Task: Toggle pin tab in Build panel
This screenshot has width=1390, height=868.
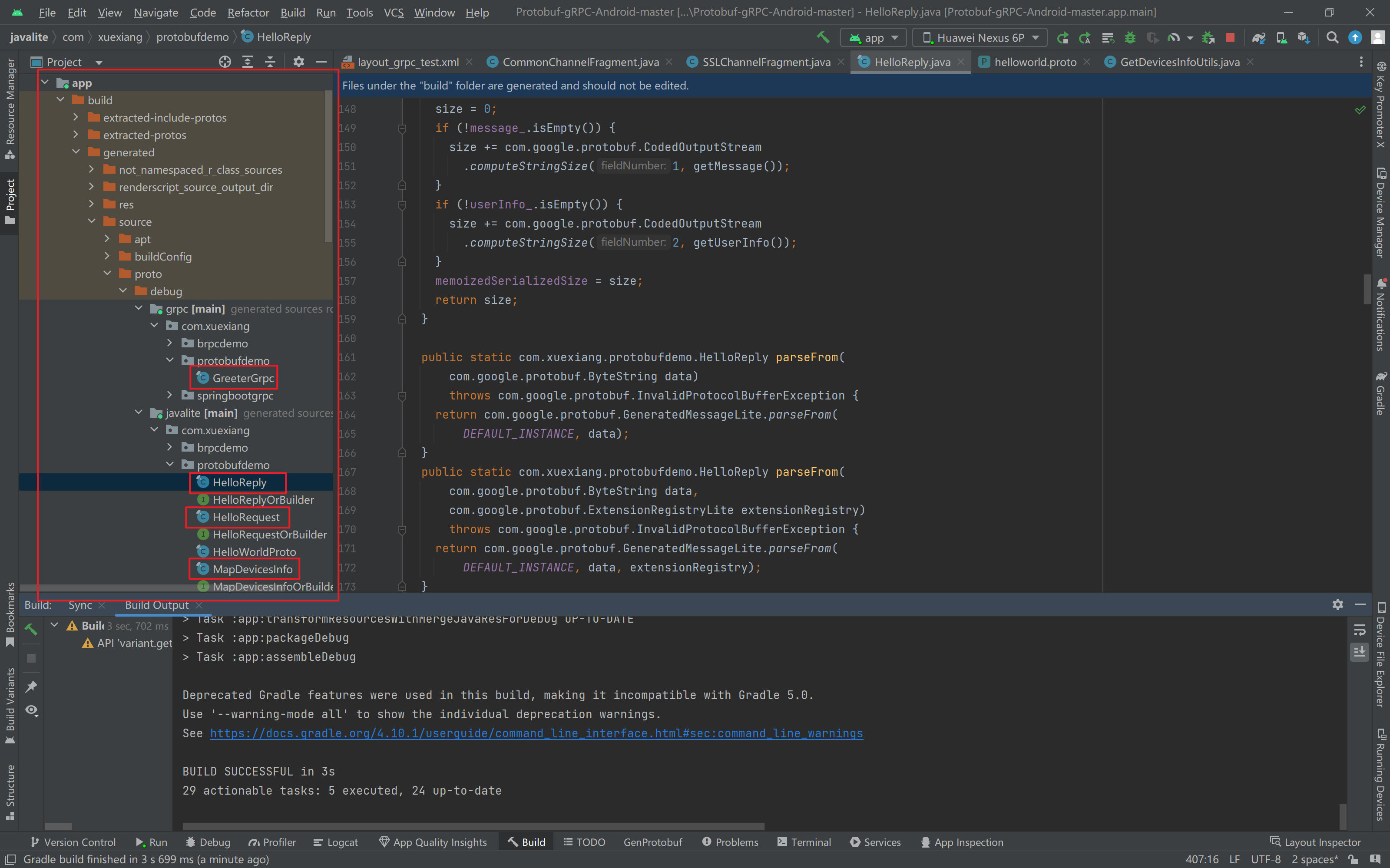Action: coord(32,686)
